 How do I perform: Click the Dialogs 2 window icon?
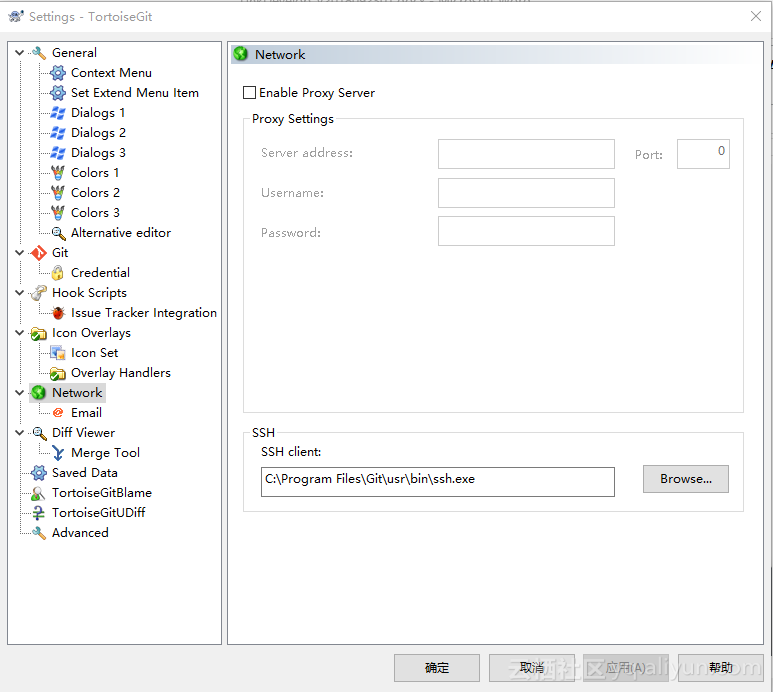(58, 133)
